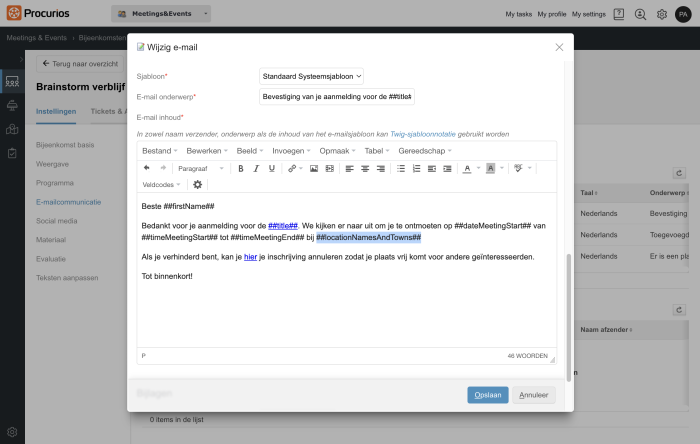Viewport: 700px width, 444px height.
Task: Expand background color dropdown arrow
Action: (502, 168)
